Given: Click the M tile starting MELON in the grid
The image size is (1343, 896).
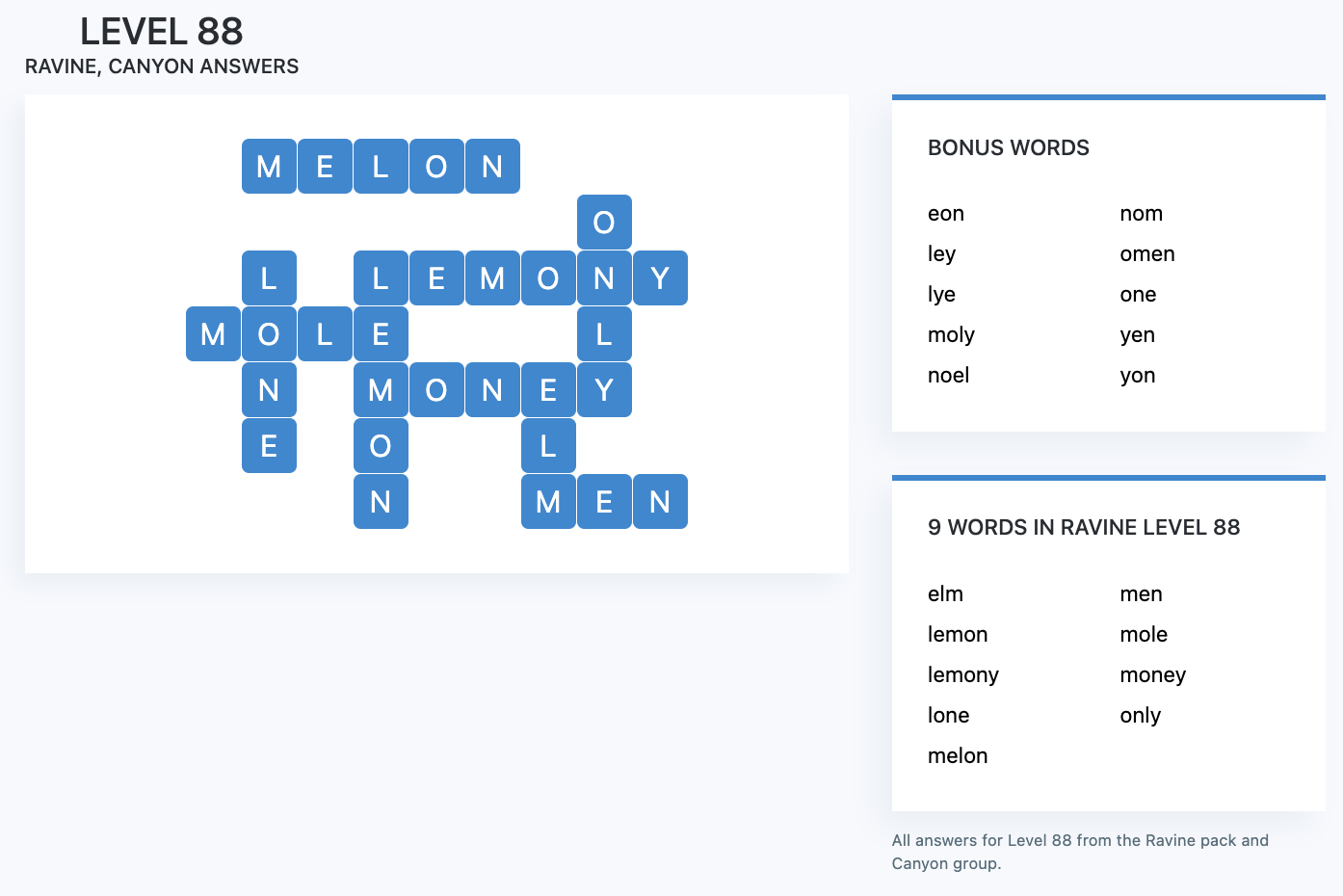Looking at the screenshot, I should [x=269, y=167].
